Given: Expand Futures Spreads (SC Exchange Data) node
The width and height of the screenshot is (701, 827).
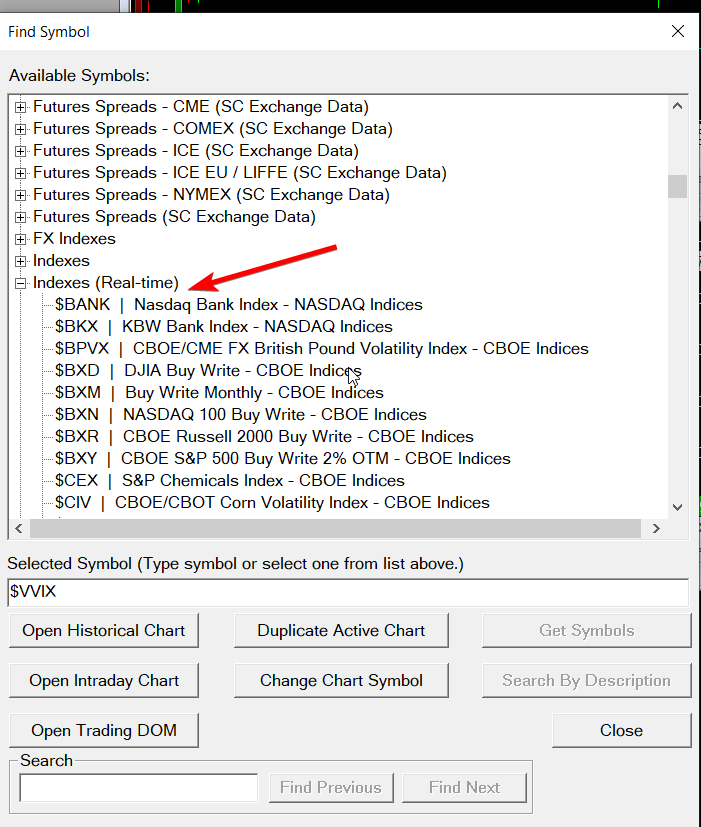Looking at the screenshot, I should [20, 217].
